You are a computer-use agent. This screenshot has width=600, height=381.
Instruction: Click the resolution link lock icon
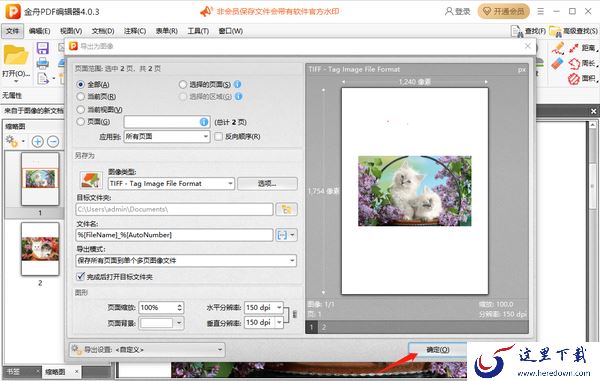294,314
